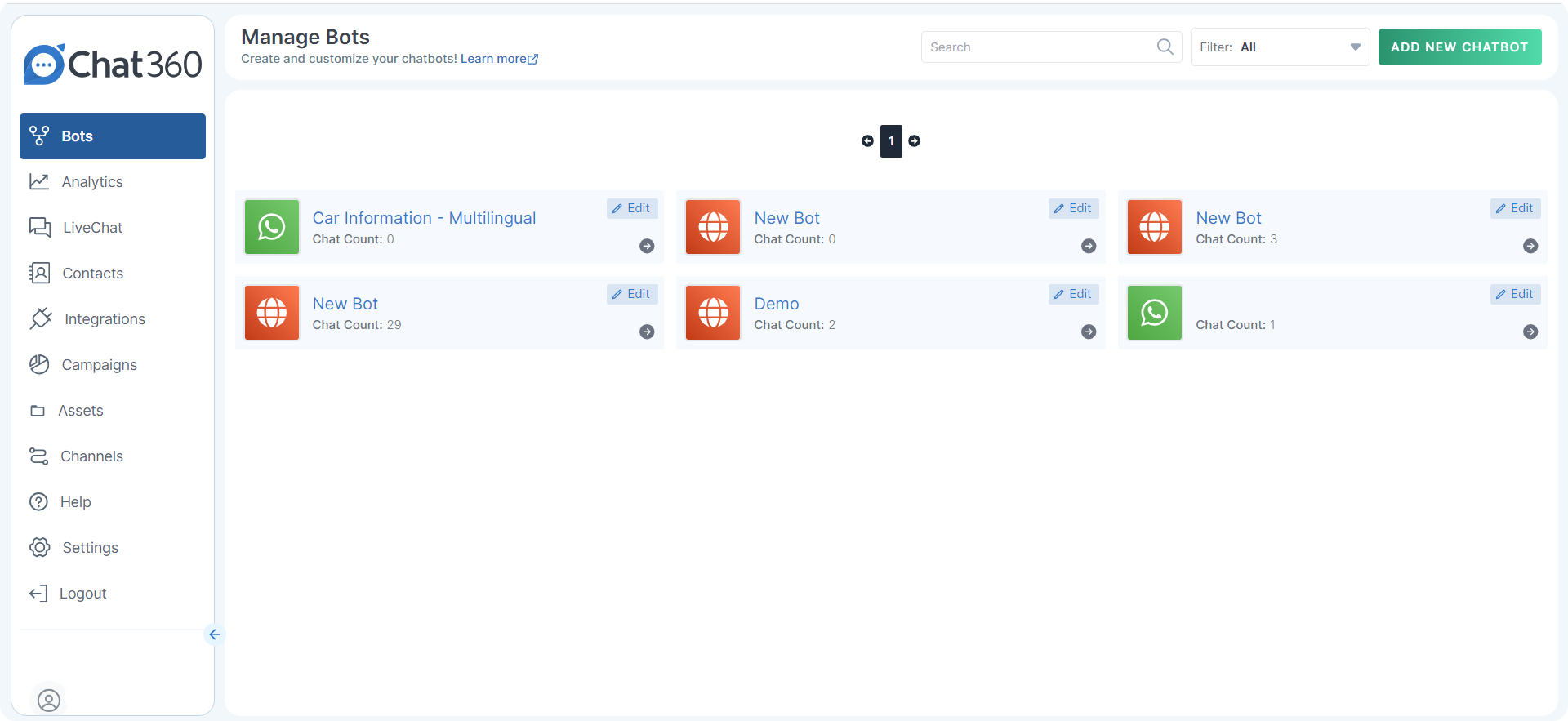Click arrow on unnamed bot with chat count 1
The image size is (1568, 721).
[x=1530, y=332]
